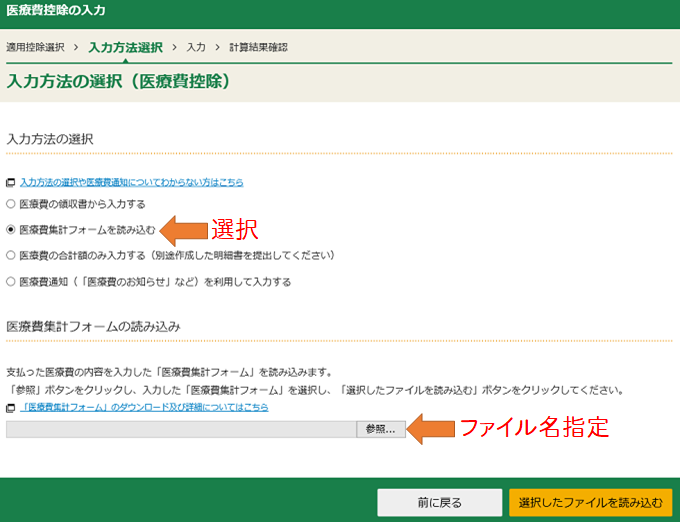Choose 医療費の合計額のみ入力する option
680x522 pixels.
(11, 255)
